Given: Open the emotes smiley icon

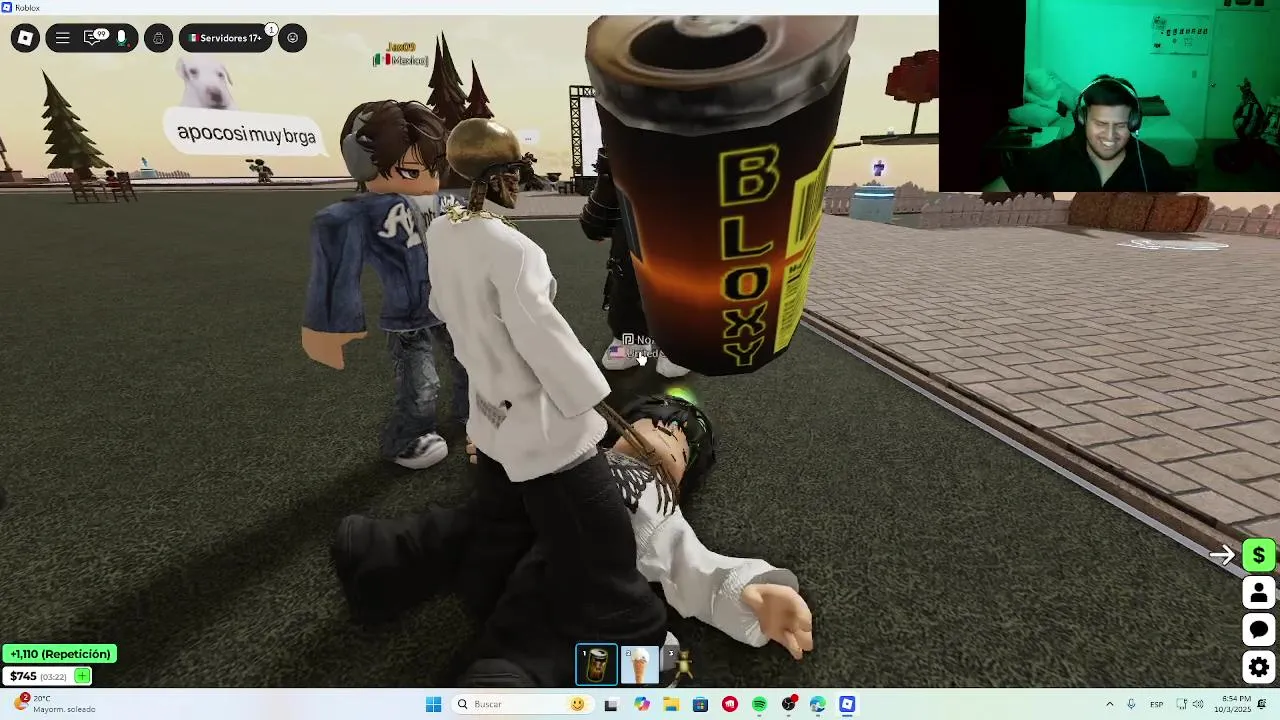Looking at the screenshot, I should point(292,38).
